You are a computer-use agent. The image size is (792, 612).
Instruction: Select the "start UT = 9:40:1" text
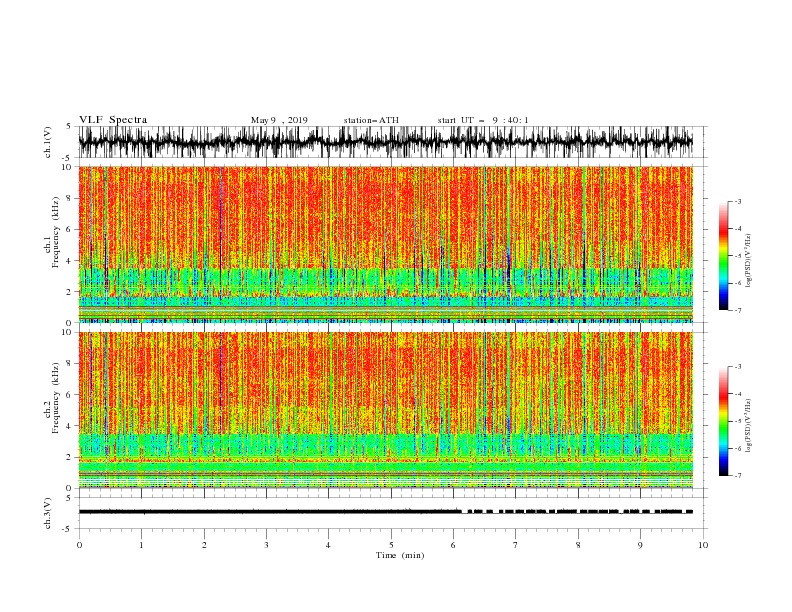[x=483, y=120]
